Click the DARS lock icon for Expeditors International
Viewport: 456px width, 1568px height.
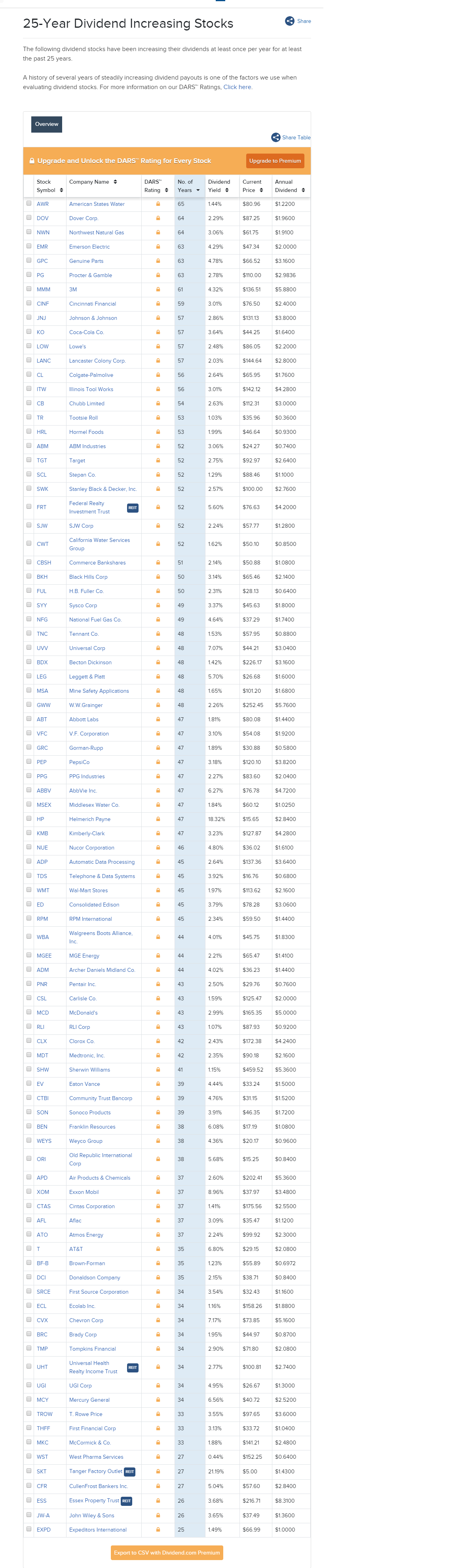(158, 1529)
